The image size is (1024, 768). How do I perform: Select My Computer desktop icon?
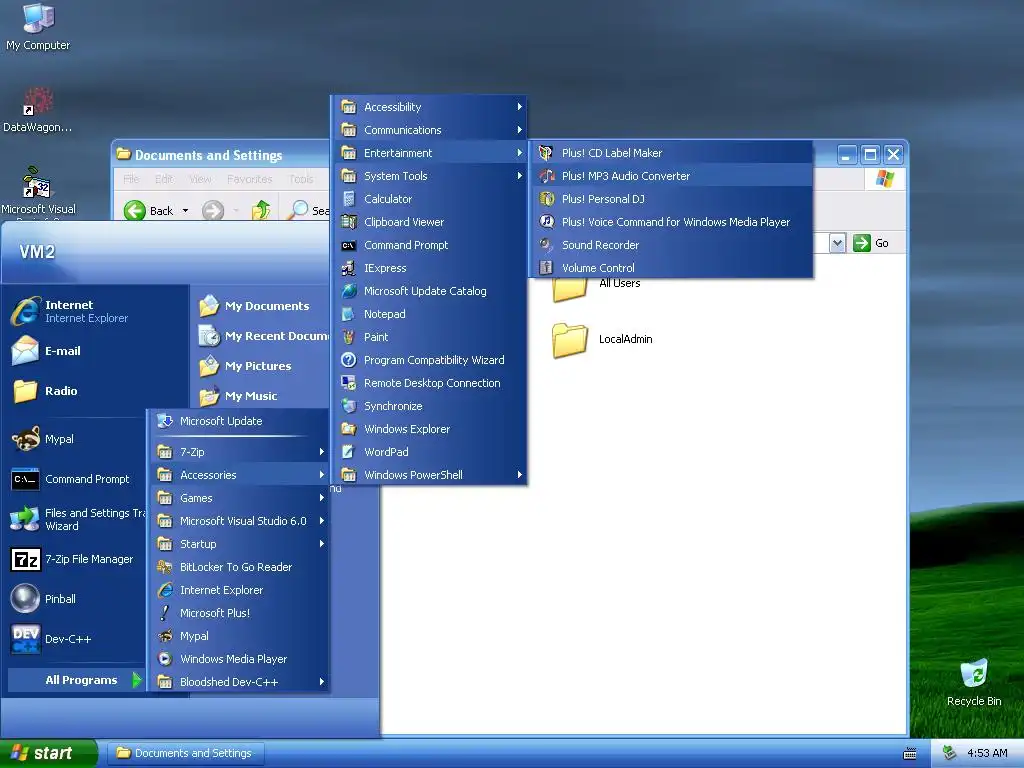pyautogui.click(x=38, y=27)
